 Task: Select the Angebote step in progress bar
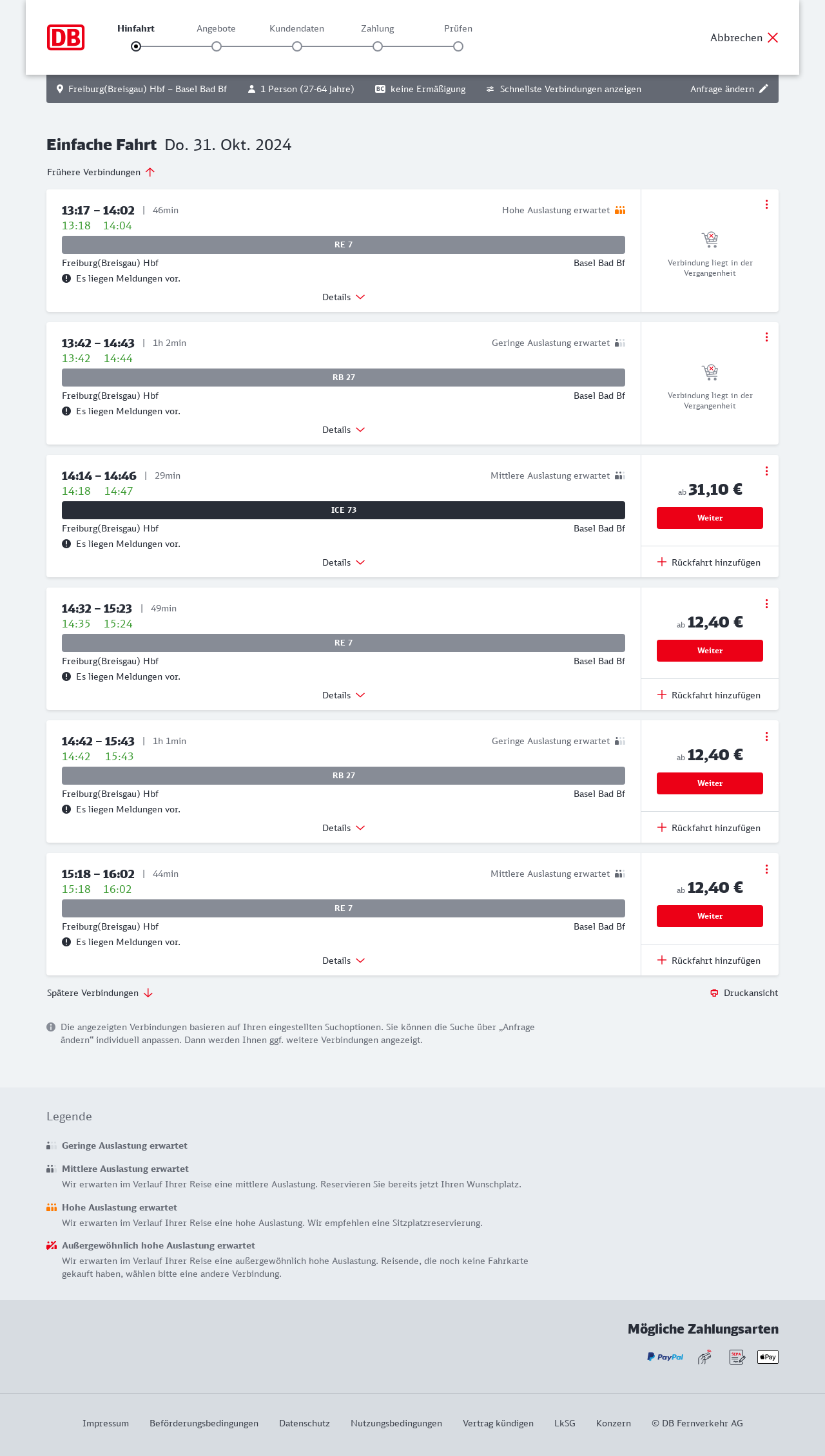click(217, 46)
